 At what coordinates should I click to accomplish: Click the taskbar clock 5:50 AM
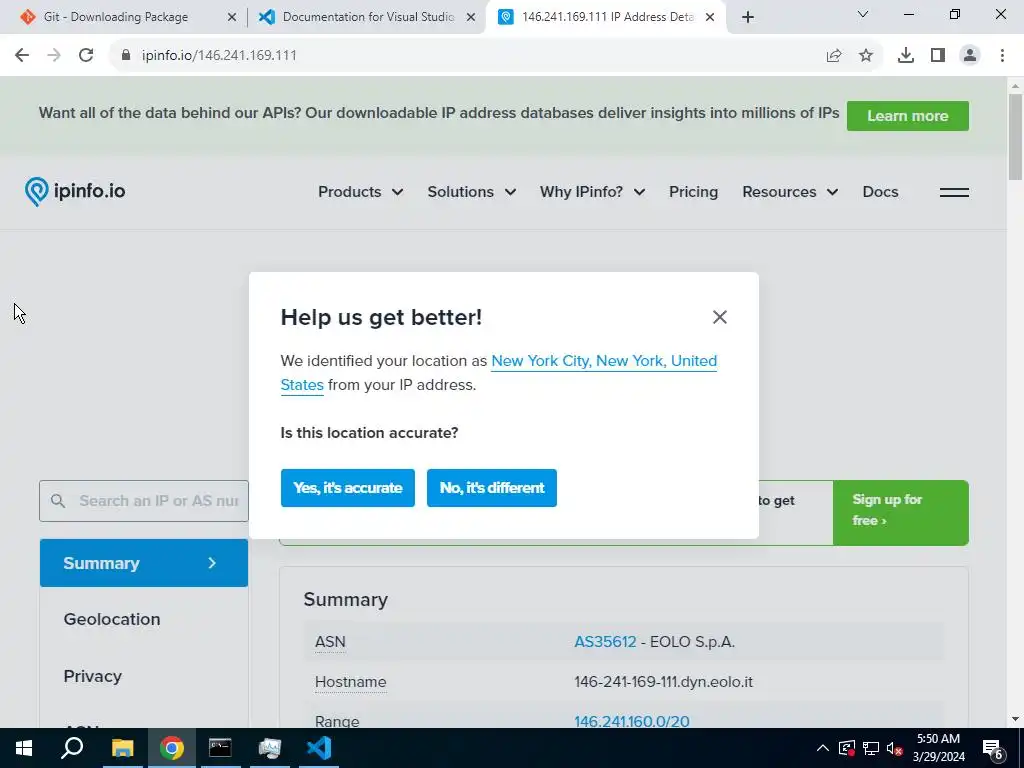[938, 739]
